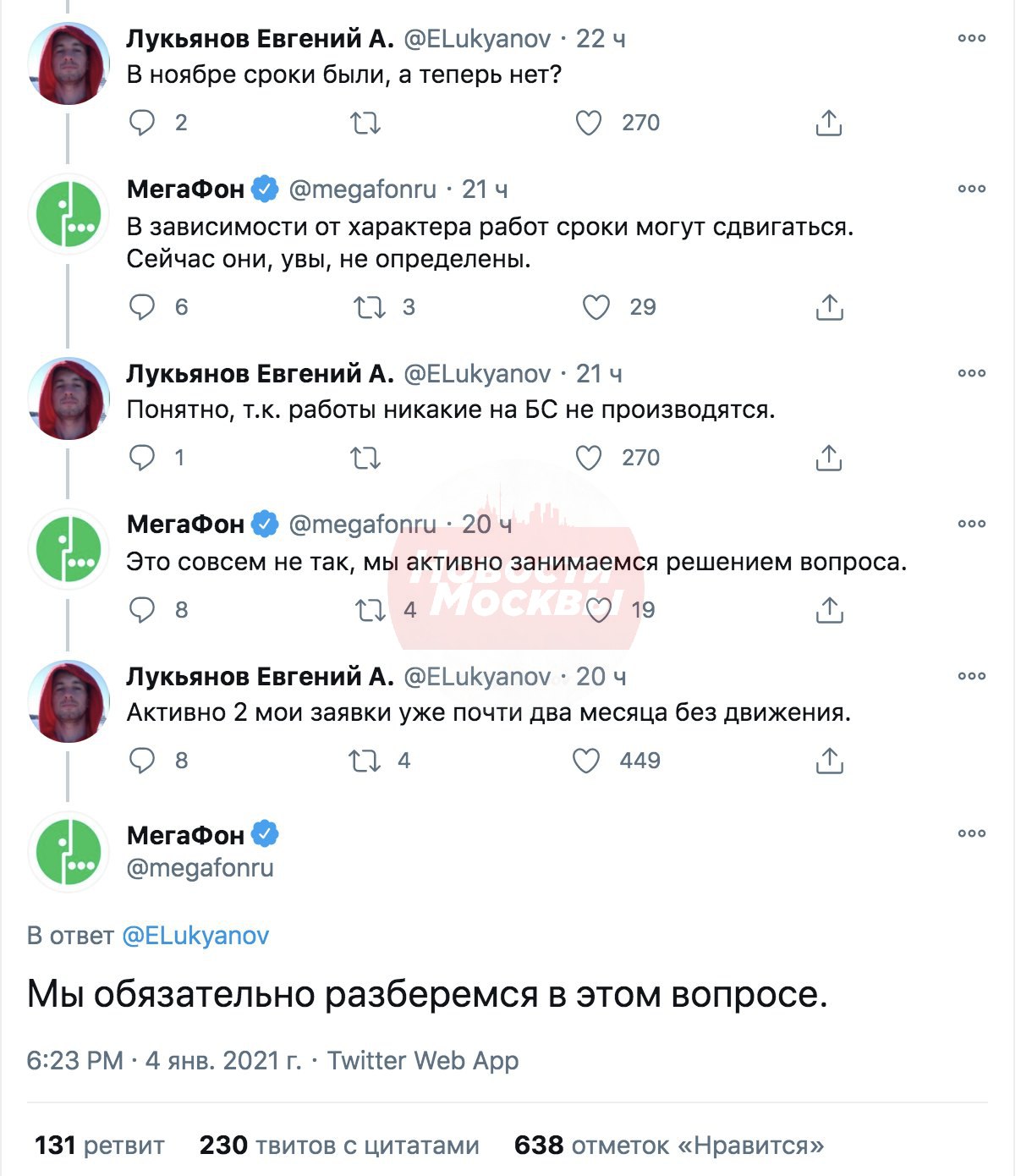Share MegaFon's tweet about actively resolving the issue
1032x1176 pixels.
(829, 609)
